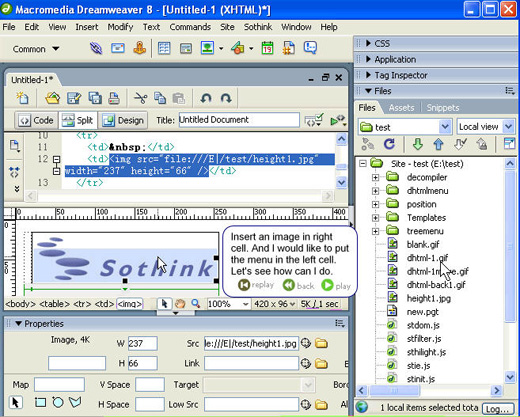Select the <table> tag in tag selector
This screenshot has width=520, height=417.
(54, 304)
